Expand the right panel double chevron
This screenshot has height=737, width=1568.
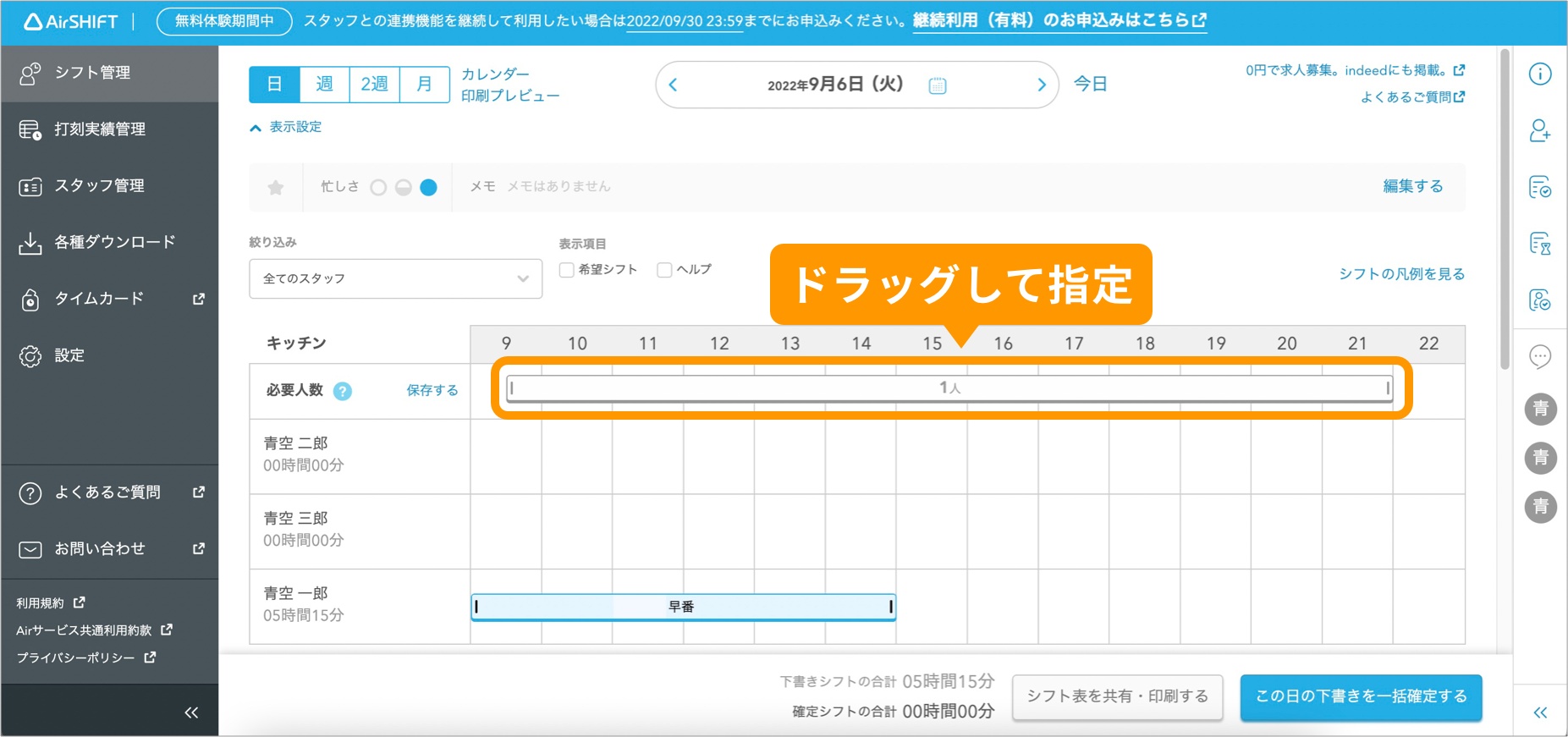click(x=1540, y=712)
